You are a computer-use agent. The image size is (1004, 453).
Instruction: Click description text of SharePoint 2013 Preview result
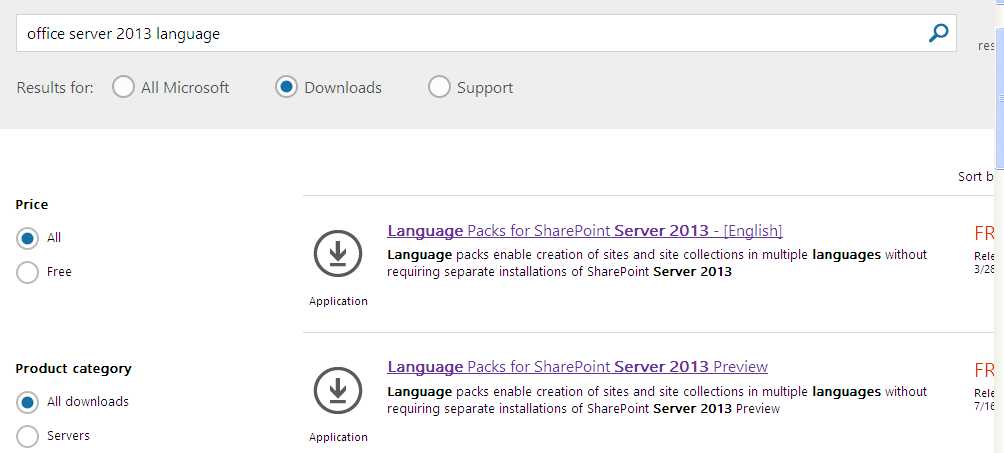click(x=657, y=400)
